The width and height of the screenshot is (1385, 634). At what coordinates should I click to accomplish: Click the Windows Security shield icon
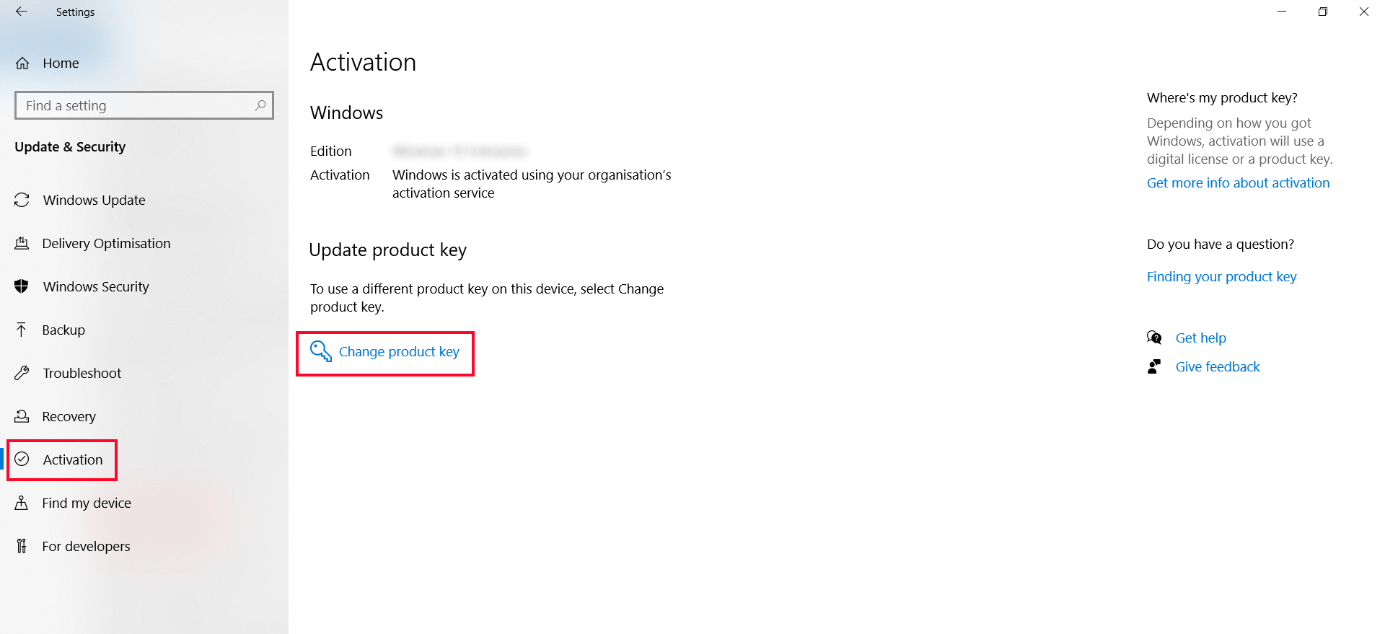pyautogui.click(x=22, y=287)
